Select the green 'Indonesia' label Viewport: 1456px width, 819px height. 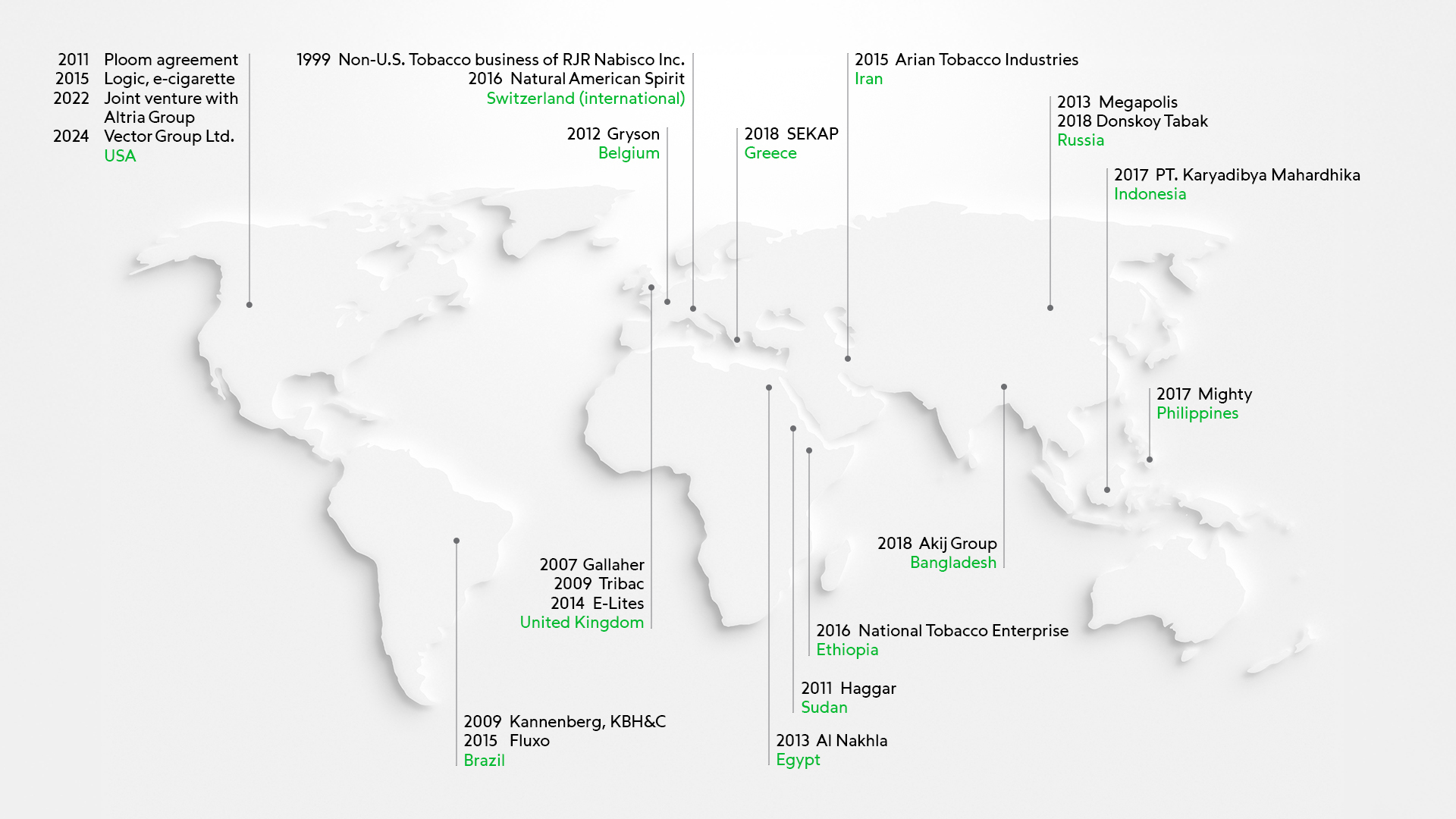[x=1150, y=194]
